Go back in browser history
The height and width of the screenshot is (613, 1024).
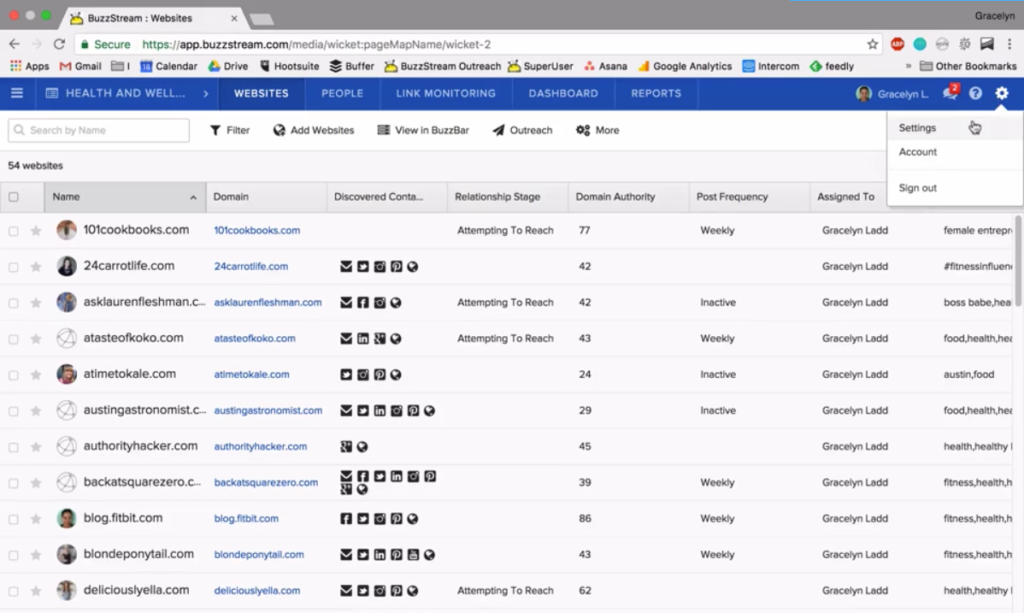coord(14,44)
